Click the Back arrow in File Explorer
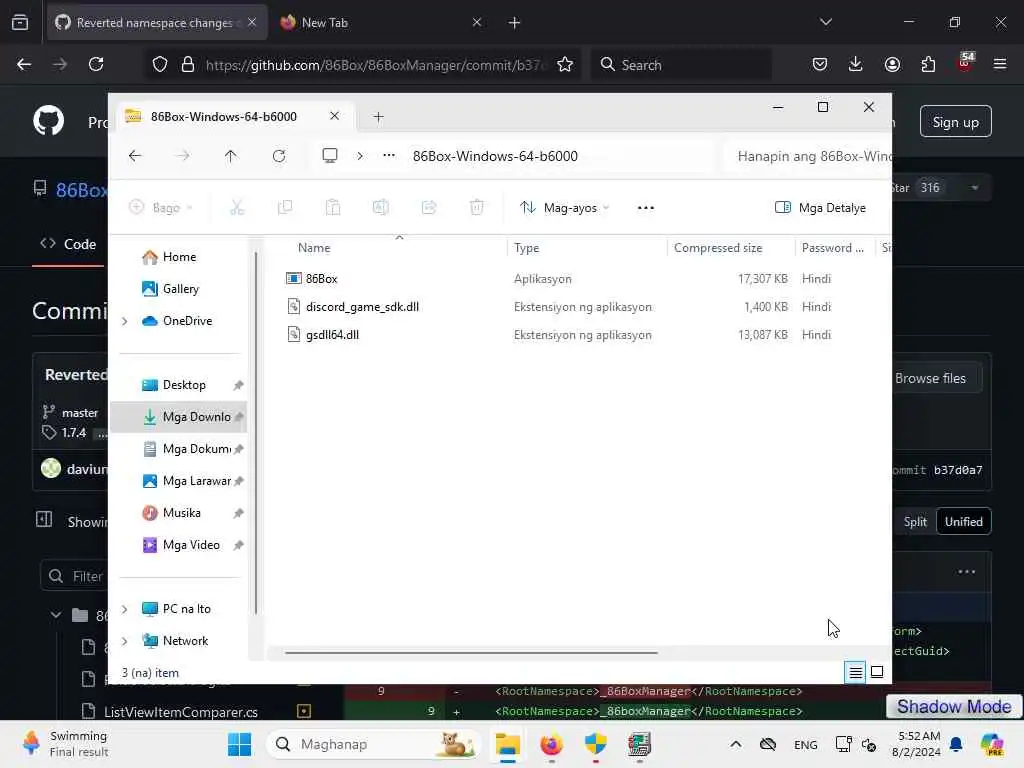This screenshot has height=768, width=1024. point(135,156)
